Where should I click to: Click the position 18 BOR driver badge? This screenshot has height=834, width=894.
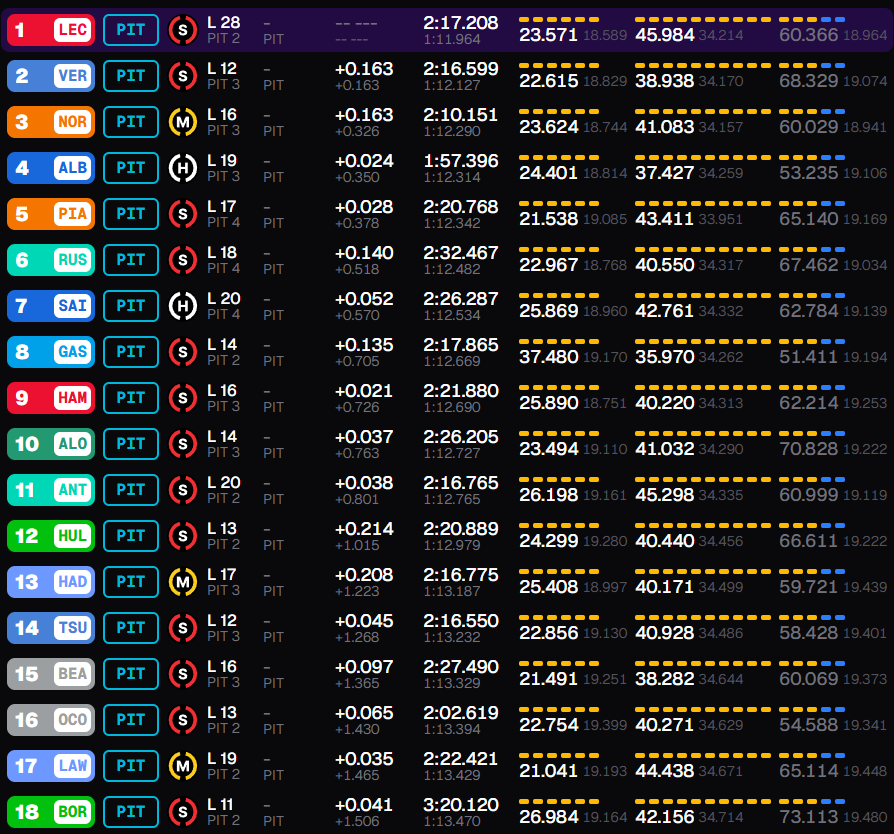(51, 812)
